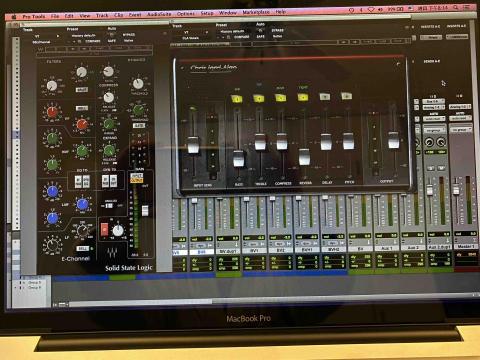Open the Pro Tools menu
Screen dimensions: 480x360
coord(34,16)
